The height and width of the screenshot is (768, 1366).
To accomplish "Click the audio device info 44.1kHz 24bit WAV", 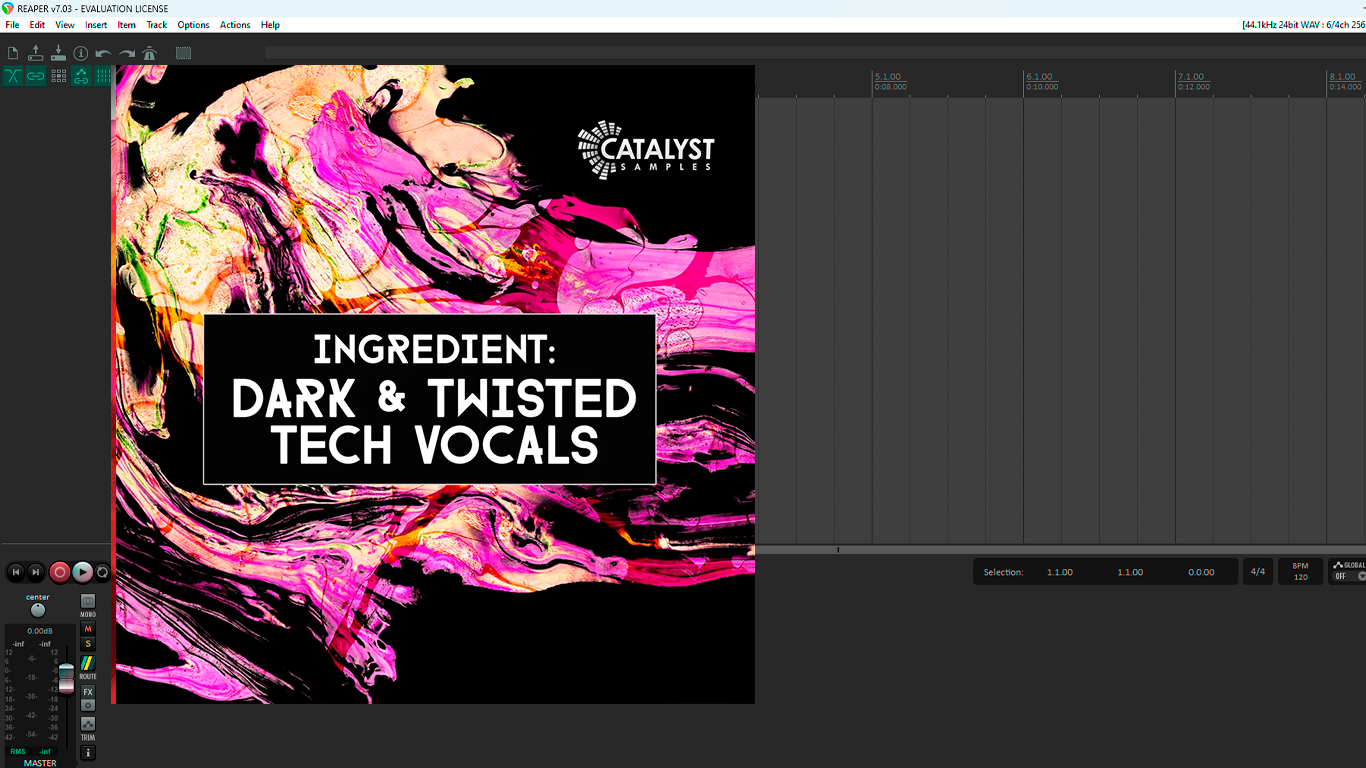I will pyautogui.click(x=1303, y=25).
